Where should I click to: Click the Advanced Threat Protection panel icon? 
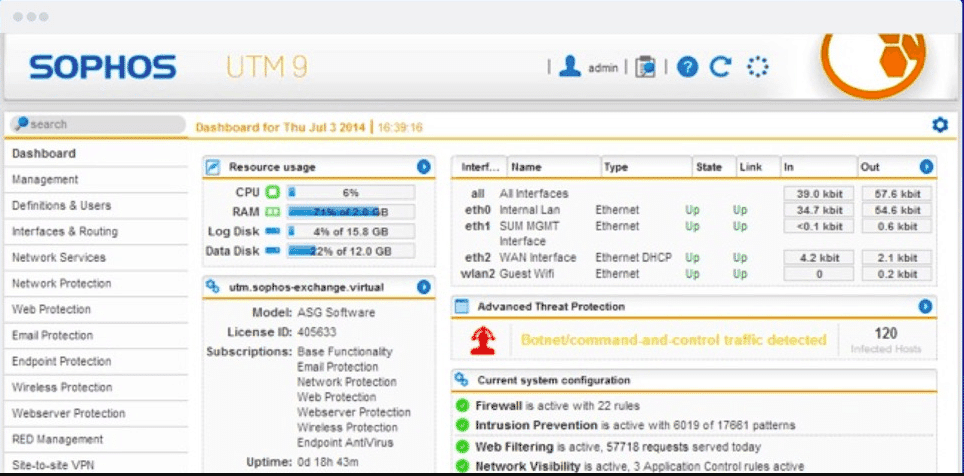pos(462,306)
